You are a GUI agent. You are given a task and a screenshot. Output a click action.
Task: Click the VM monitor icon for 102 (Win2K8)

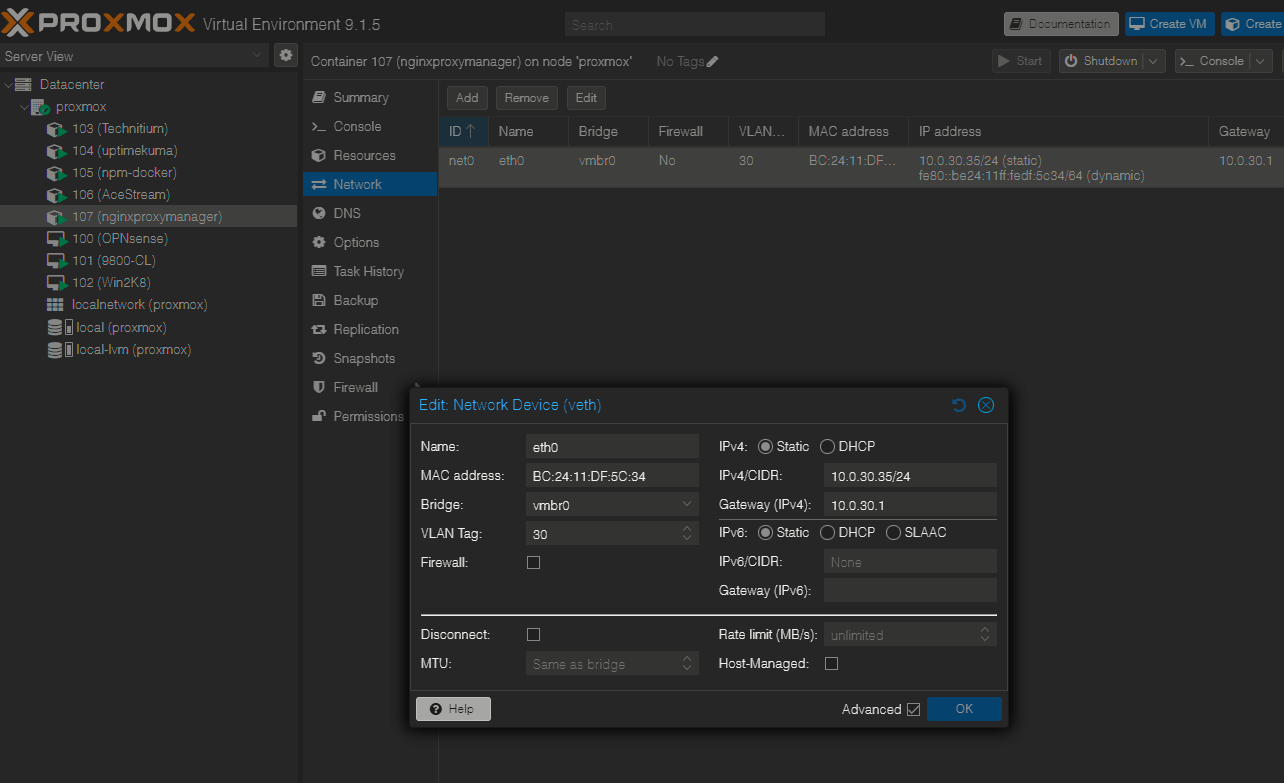(56, 283)
